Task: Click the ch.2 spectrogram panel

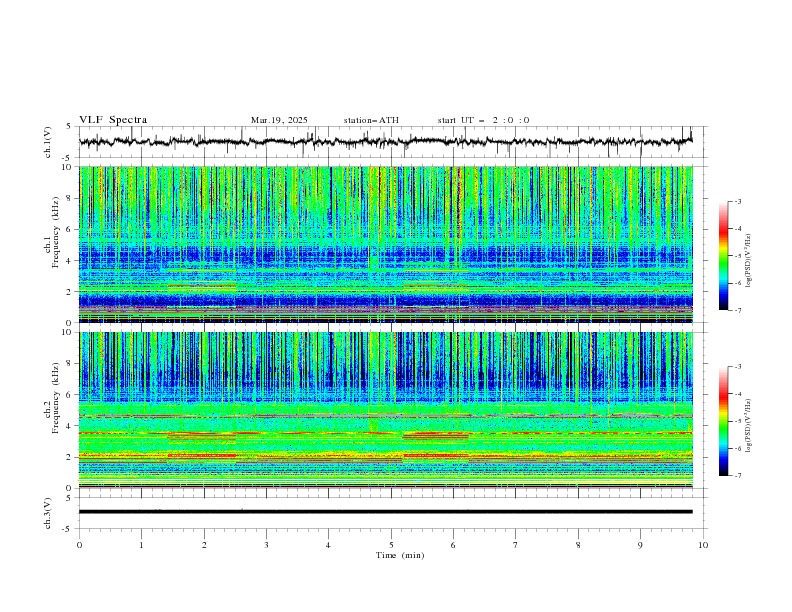Action: [385, 410]
